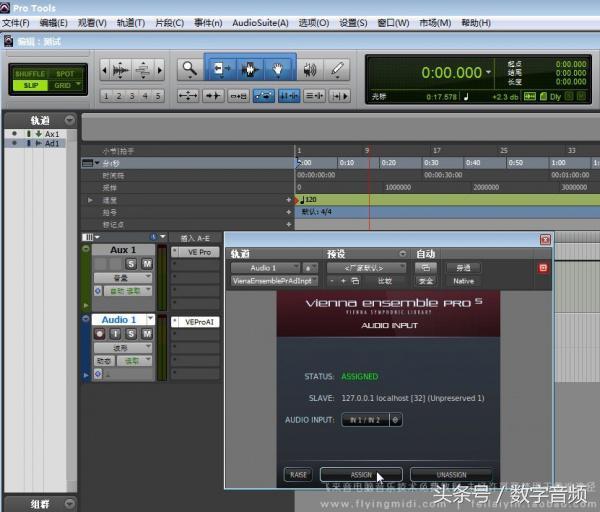
Task: Open plugin preset list <厂家默认>
Action: click(x=366, y=268)
